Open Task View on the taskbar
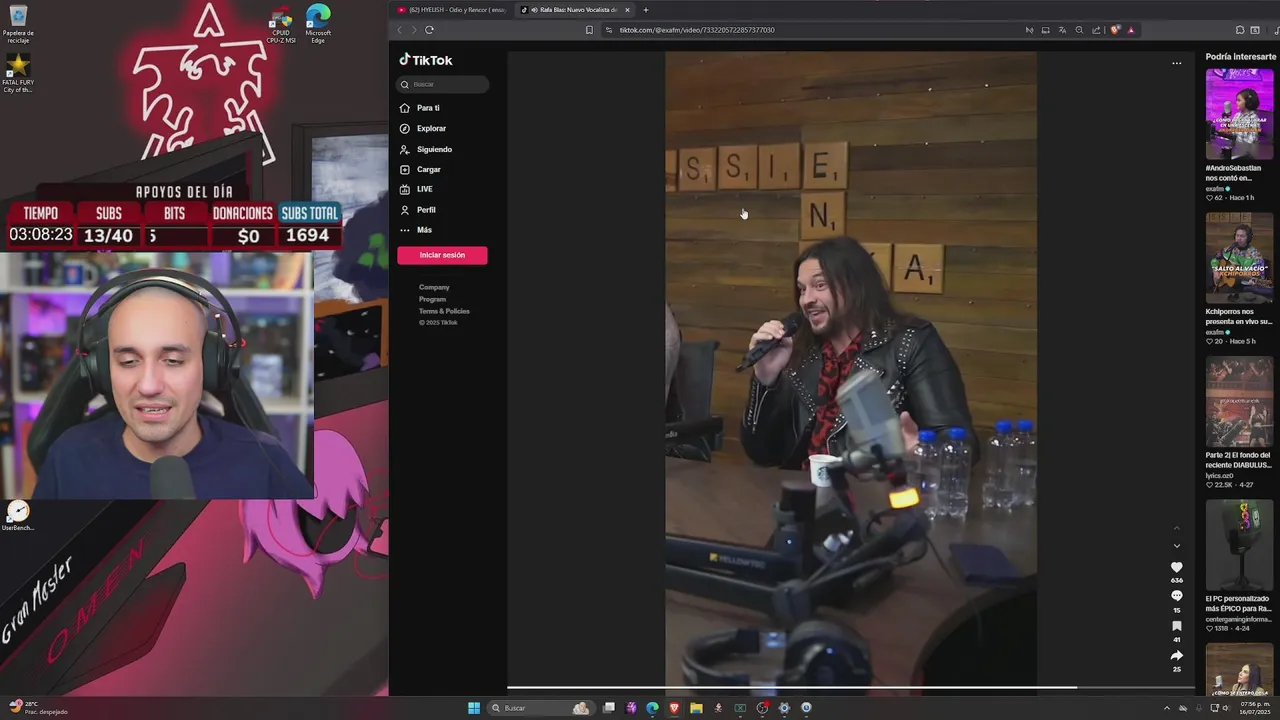1280x720 pixels. pos(609,708)
